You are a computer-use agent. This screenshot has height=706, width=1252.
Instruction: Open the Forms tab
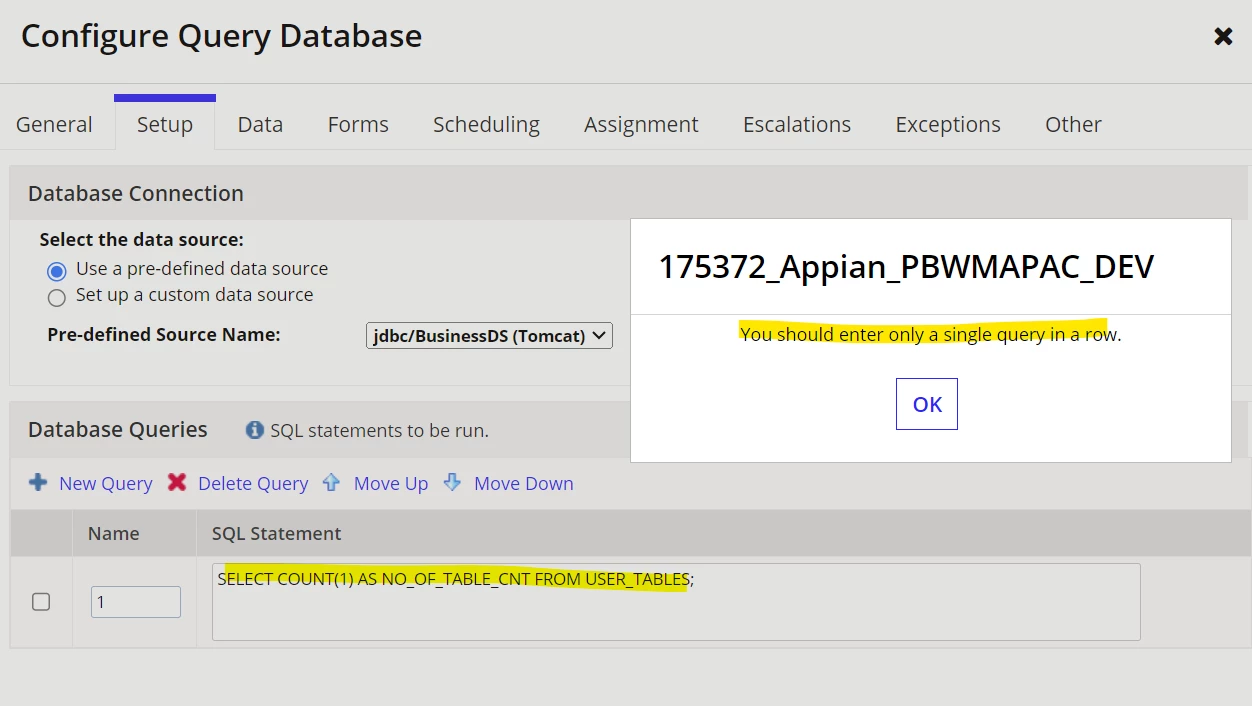coord(358,124)
